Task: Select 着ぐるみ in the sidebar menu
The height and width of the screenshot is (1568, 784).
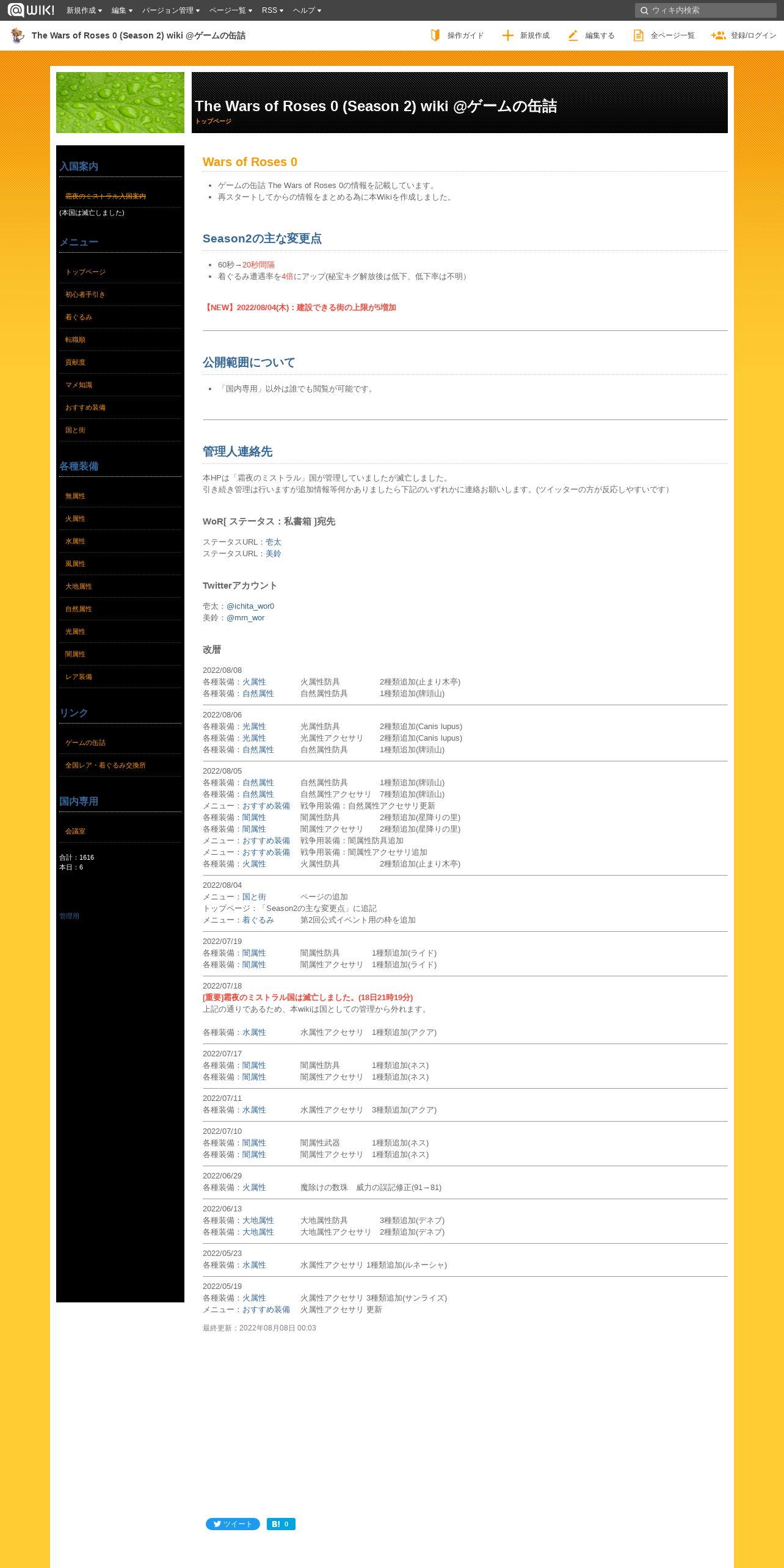Action: pos(79,317)
